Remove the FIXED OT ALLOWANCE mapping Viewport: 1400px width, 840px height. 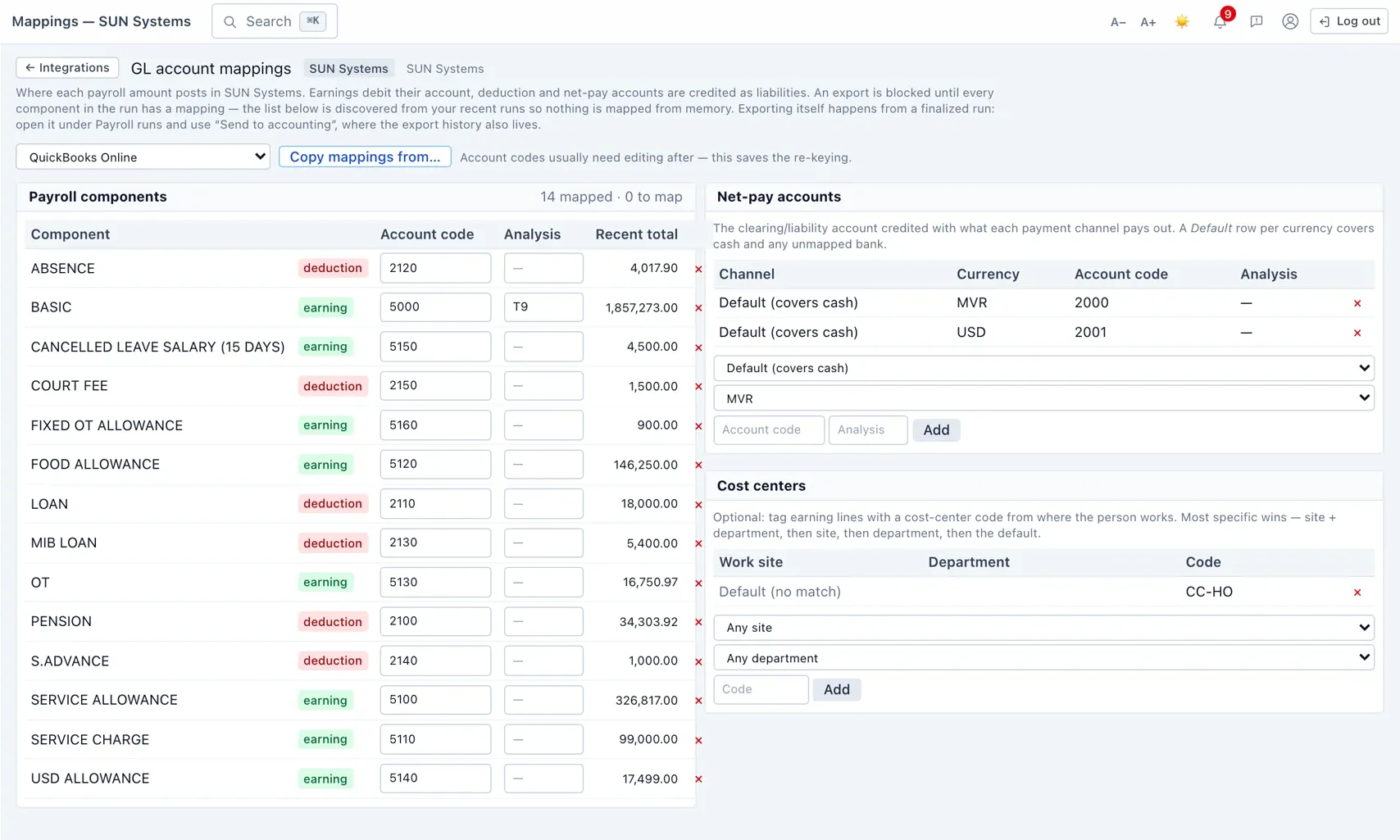pyautogui.click(x=698, y=426)
